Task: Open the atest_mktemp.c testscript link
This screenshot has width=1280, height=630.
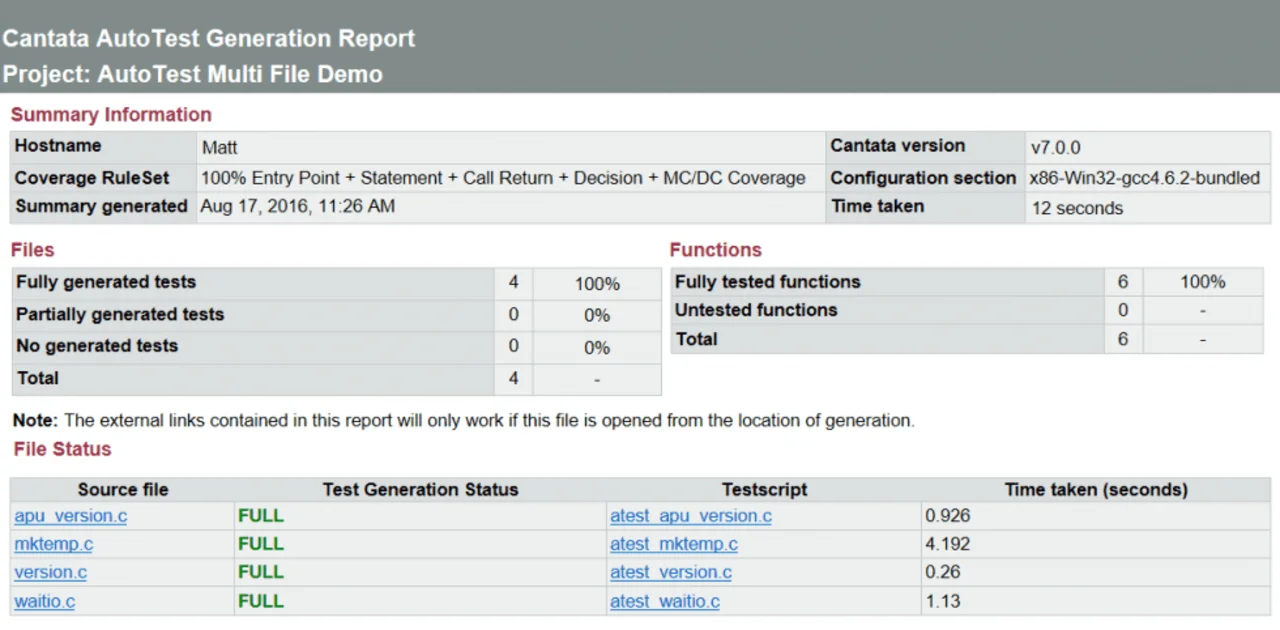Action: (674, 544)
